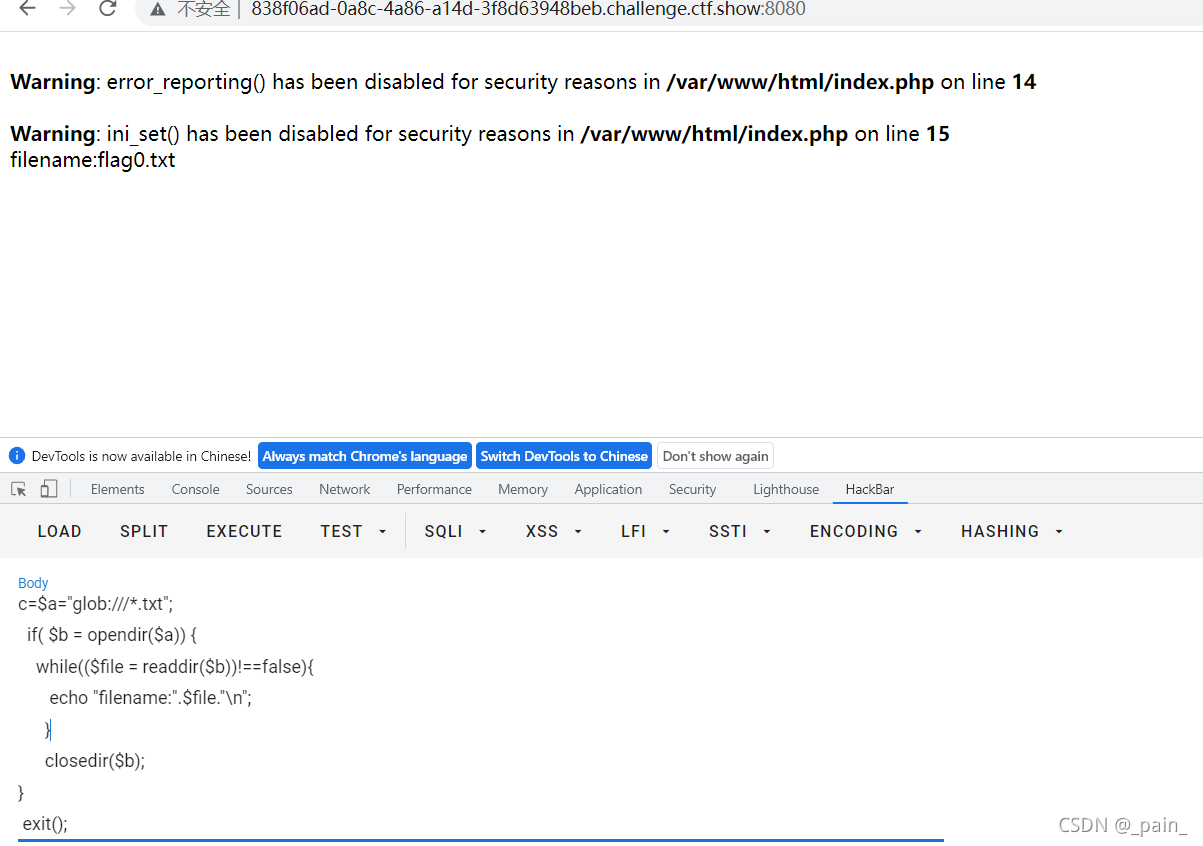Image resolution: width=1203 pixels, height=846 pixels.
Task: Switch to the Application tab
Action: tap(608, 489)
